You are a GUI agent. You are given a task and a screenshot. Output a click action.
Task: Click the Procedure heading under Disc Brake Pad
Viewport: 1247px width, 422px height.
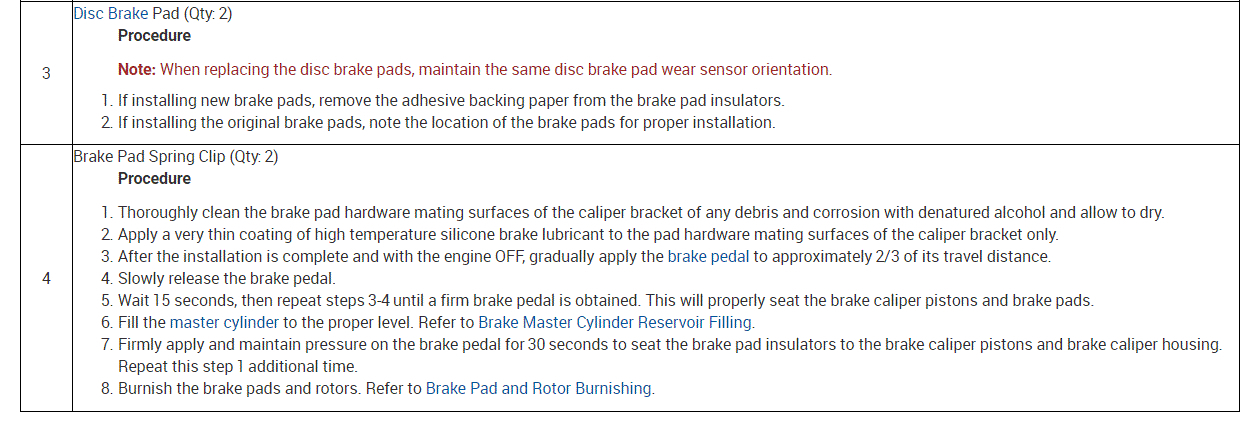pos(154,36)
